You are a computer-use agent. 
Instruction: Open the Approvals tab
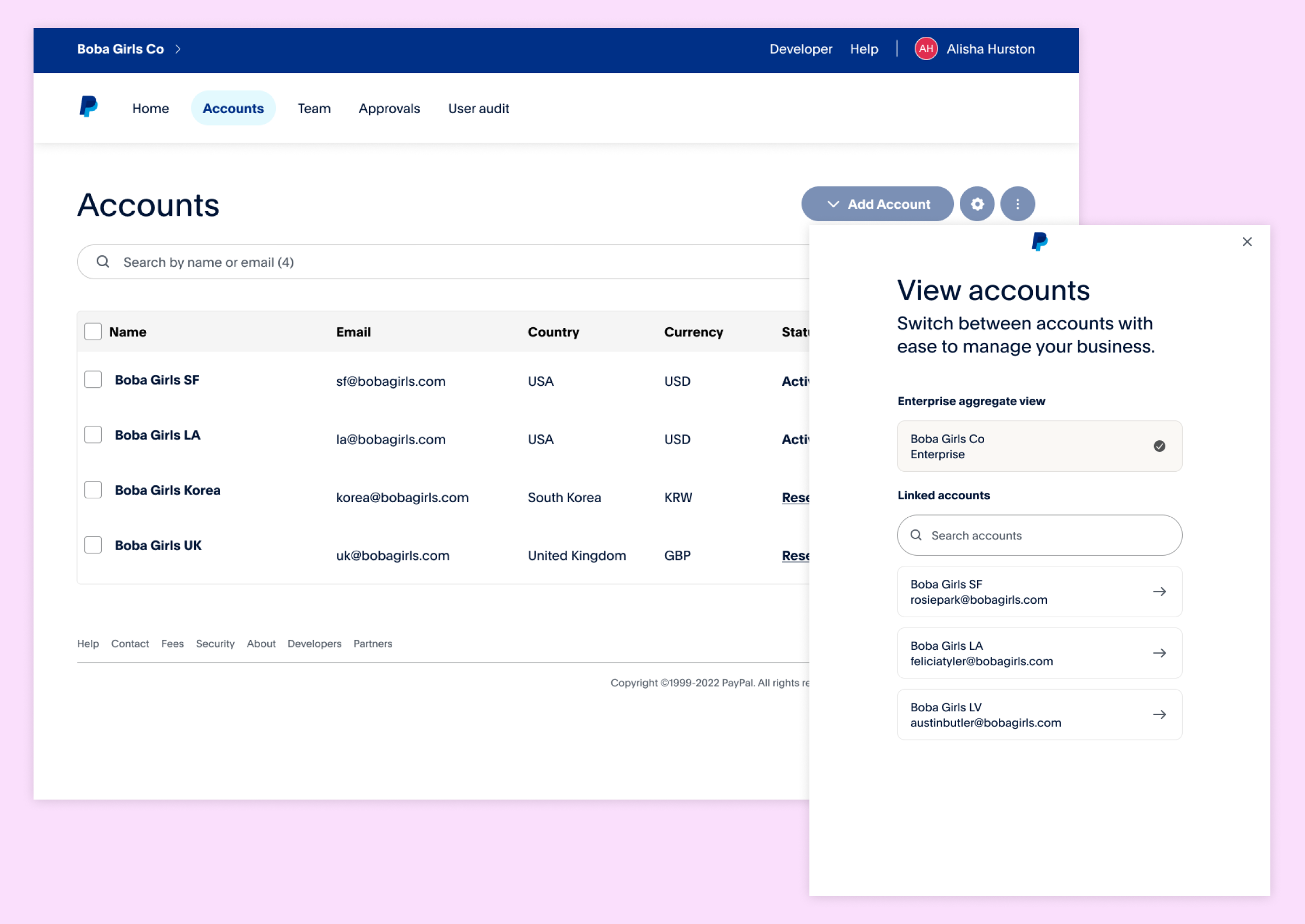click(389, 108)
